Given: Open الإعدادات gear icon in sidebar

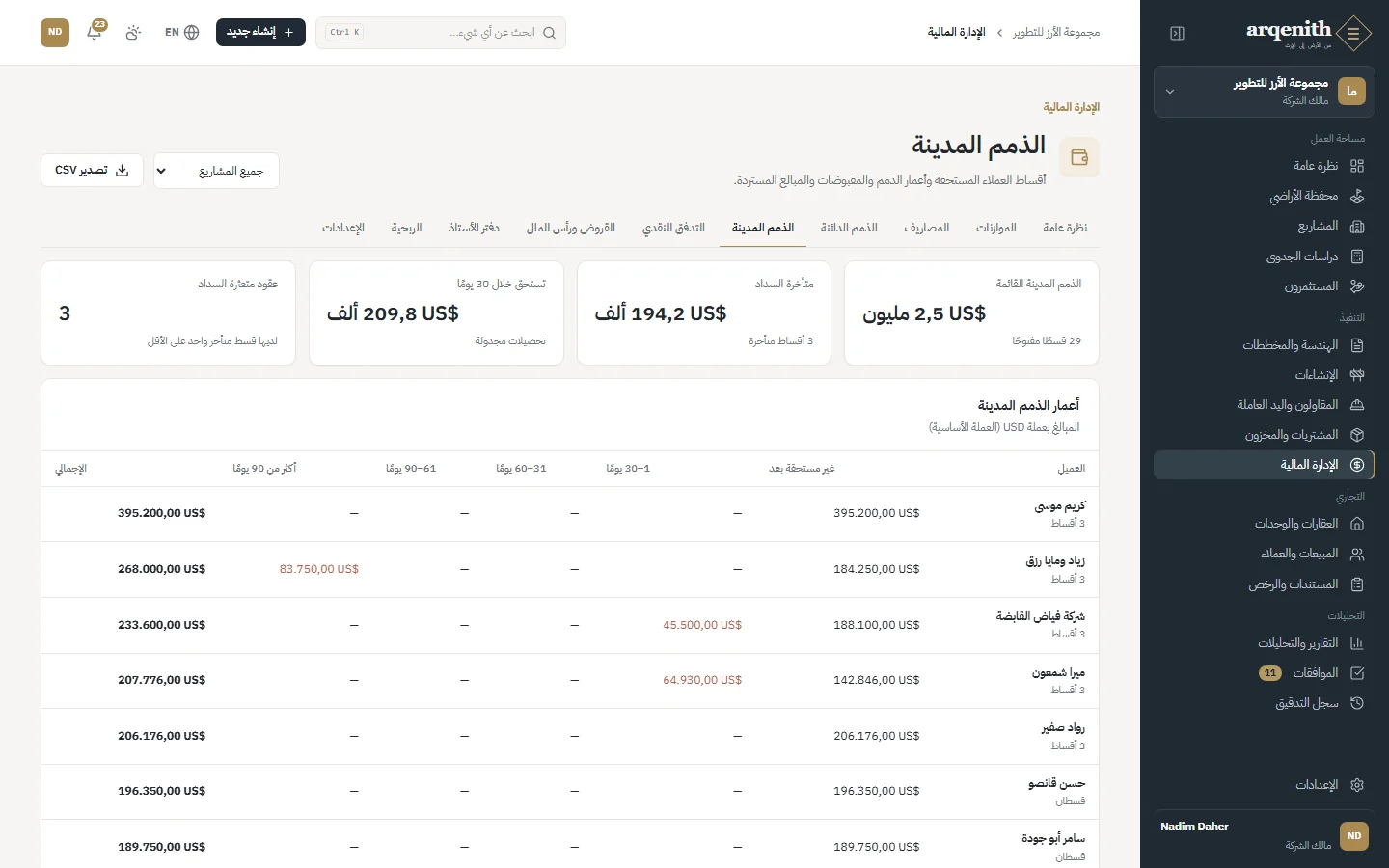Looking at the screenshot, I should (1357, 785).
